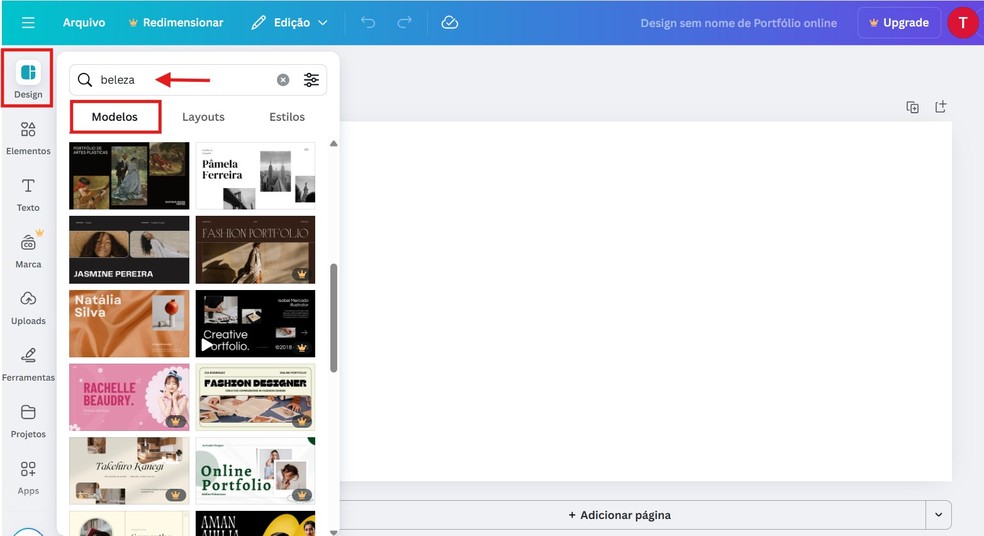Select the Fashion Designer template
Screen dimensions: 984x536
click(255, 397)
